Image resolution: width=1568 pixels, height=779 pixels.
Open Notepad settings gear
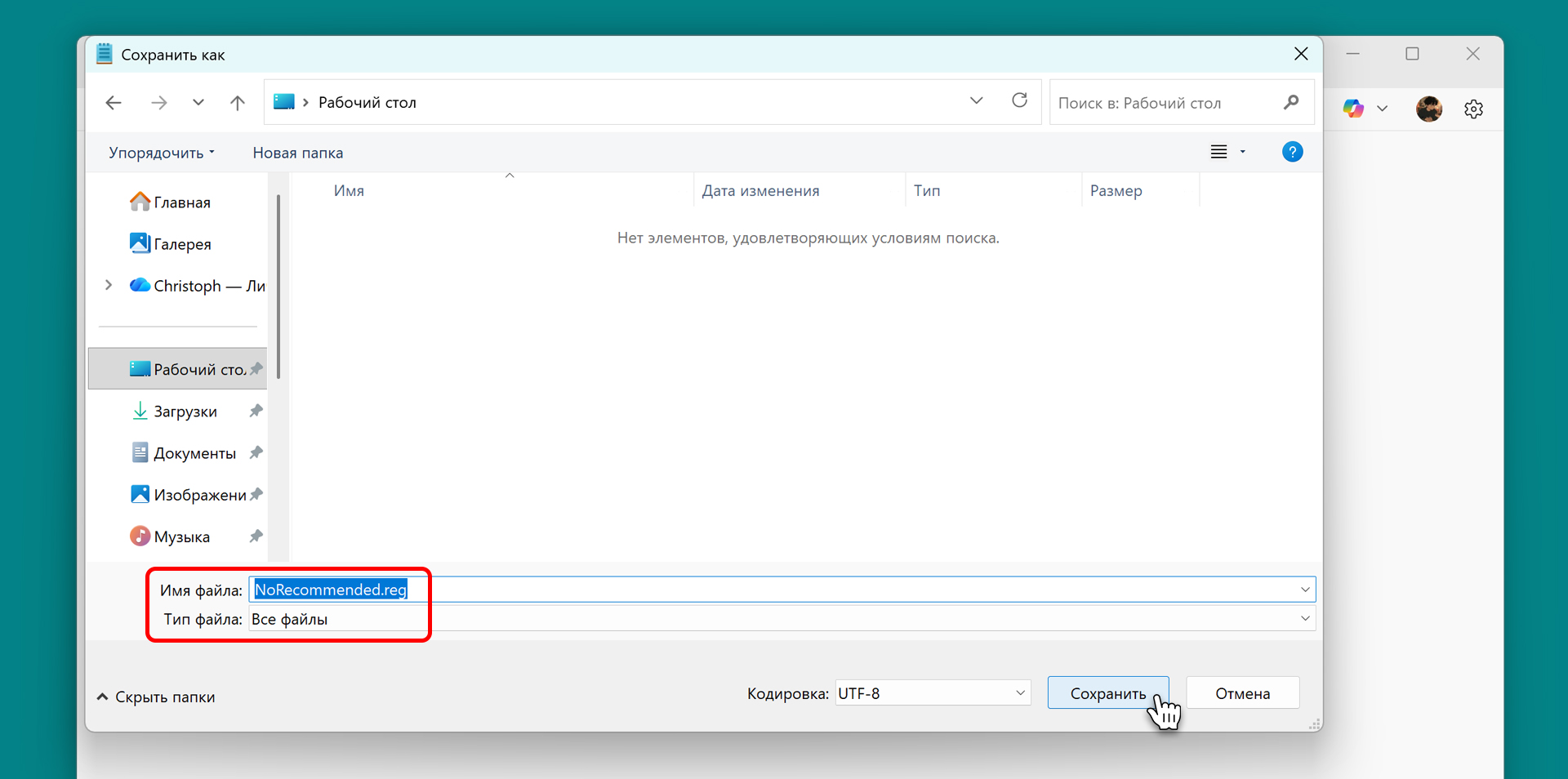click(1473, 109)
